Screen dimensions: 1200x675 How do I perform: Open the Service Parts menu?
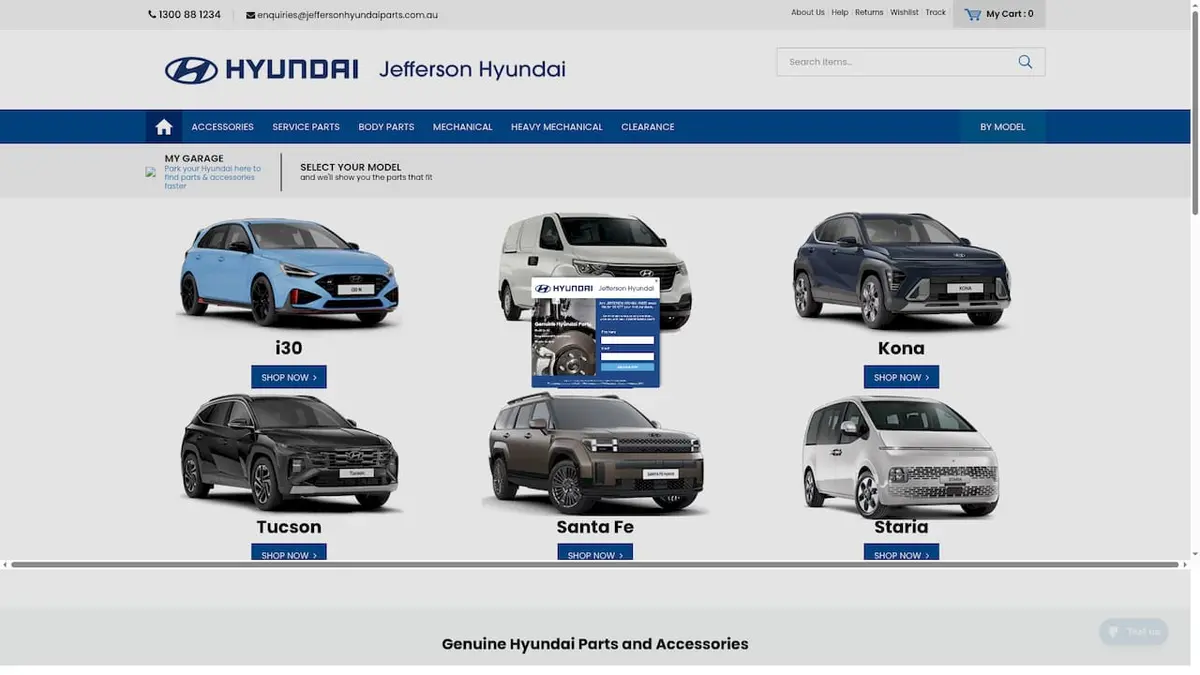306,127
